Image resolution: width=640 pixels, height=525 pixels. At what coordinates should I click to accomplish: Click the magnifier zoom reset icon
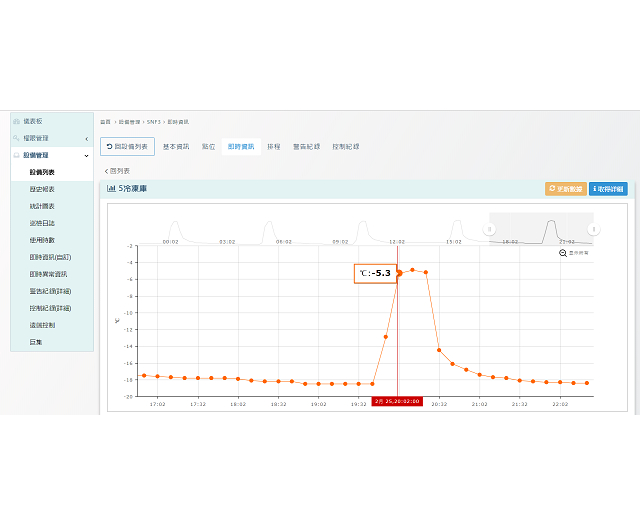563,253
